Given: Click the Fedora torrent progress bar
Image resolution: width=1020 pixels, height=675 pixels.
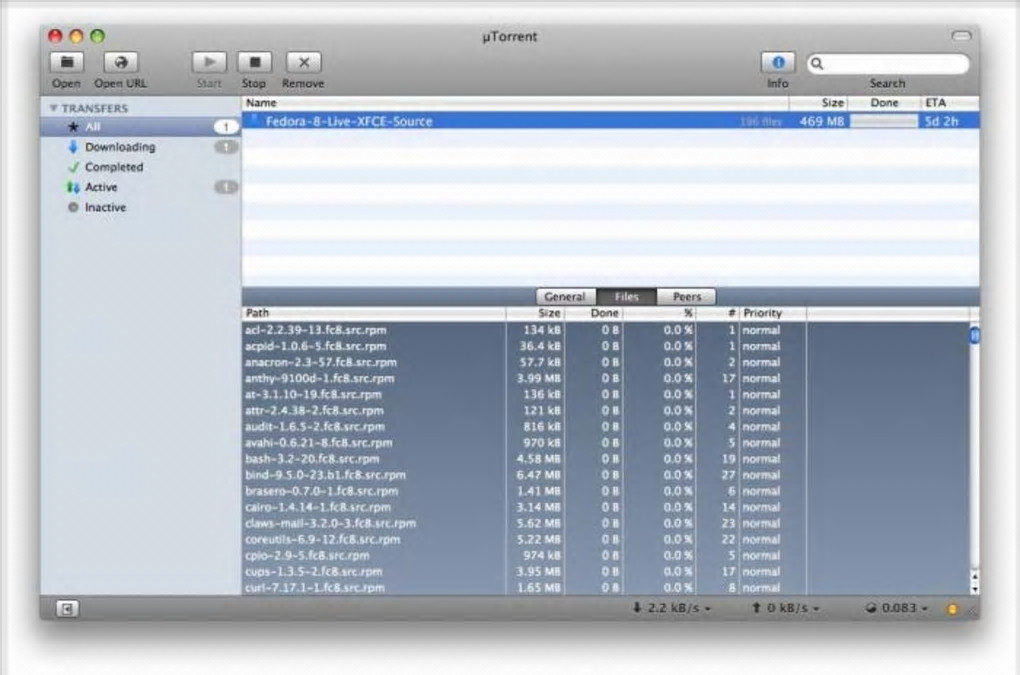Looking at the screenshot, I should click(883, 121).
